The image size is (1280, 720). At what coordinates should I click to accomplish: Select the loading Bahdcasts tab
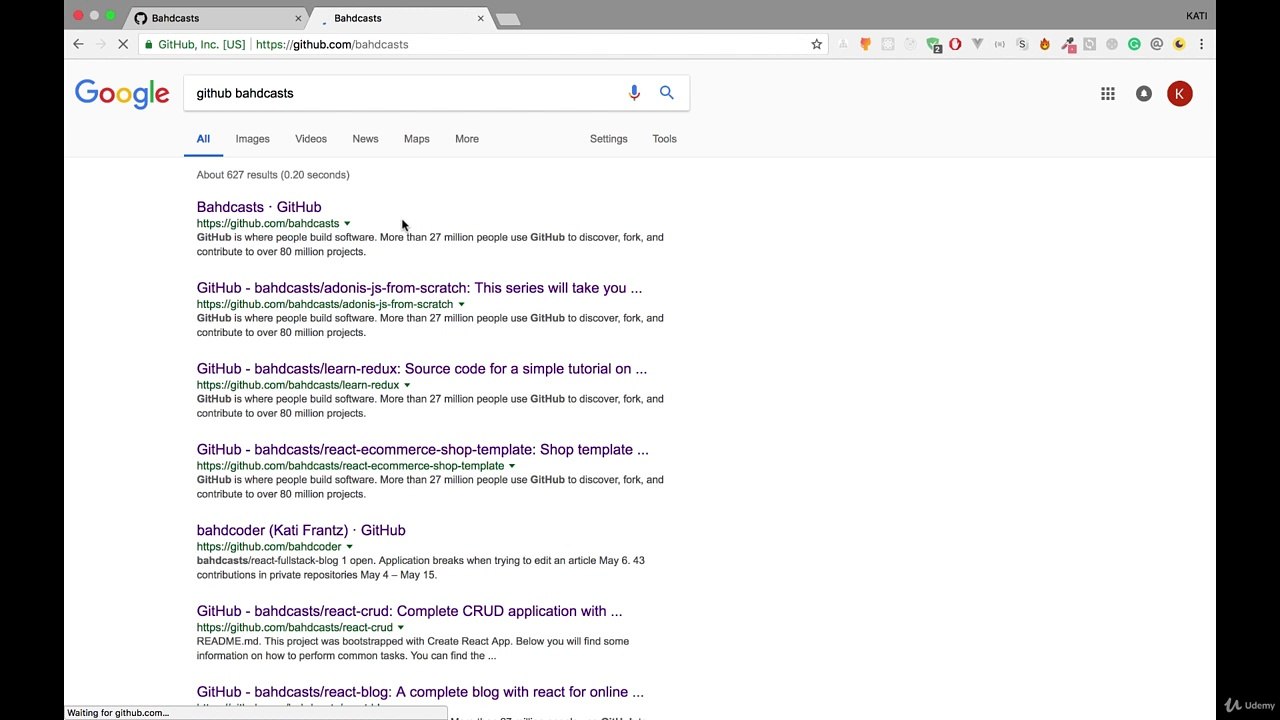398,18
